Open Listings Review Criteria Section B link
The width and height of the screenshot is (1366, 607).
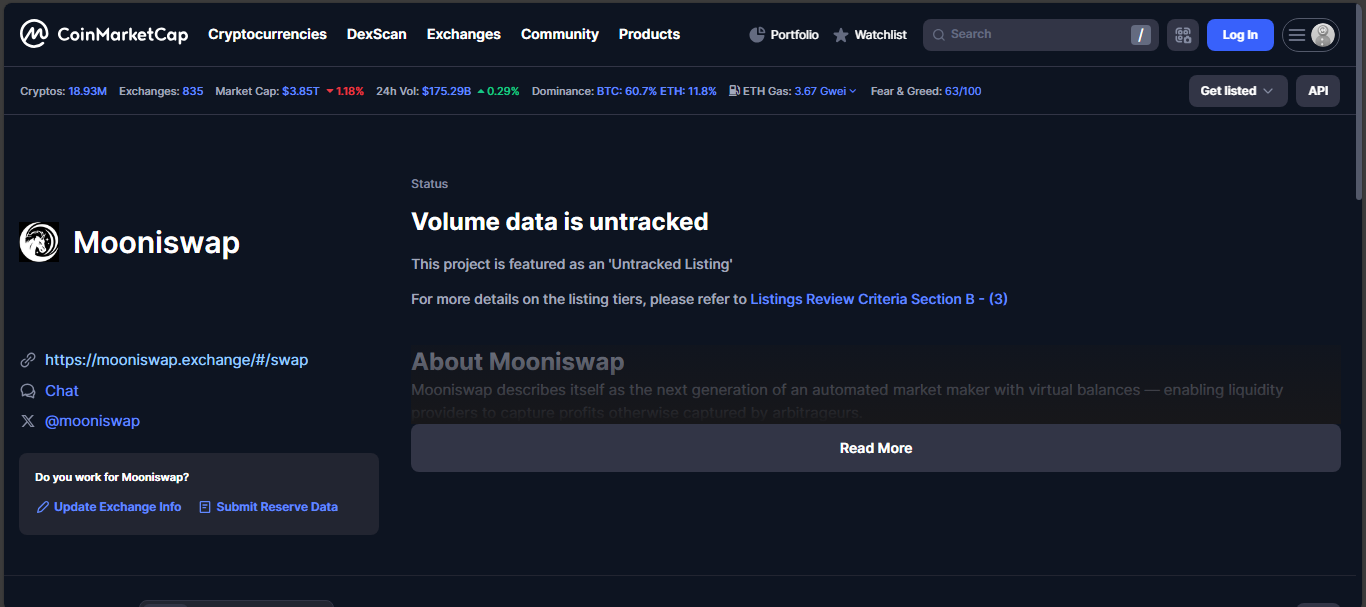(879, 299)
